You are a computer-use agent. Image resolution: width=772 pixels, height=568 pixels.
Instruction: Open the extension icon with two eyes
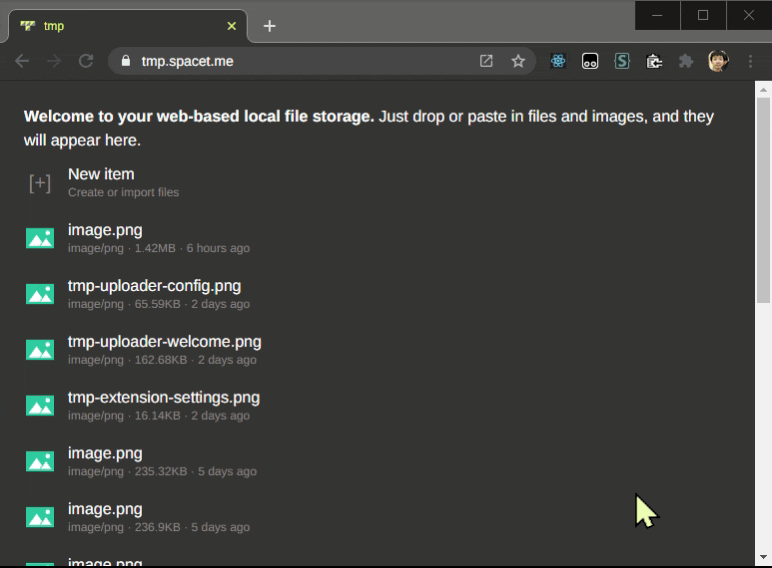pos(590,61)
